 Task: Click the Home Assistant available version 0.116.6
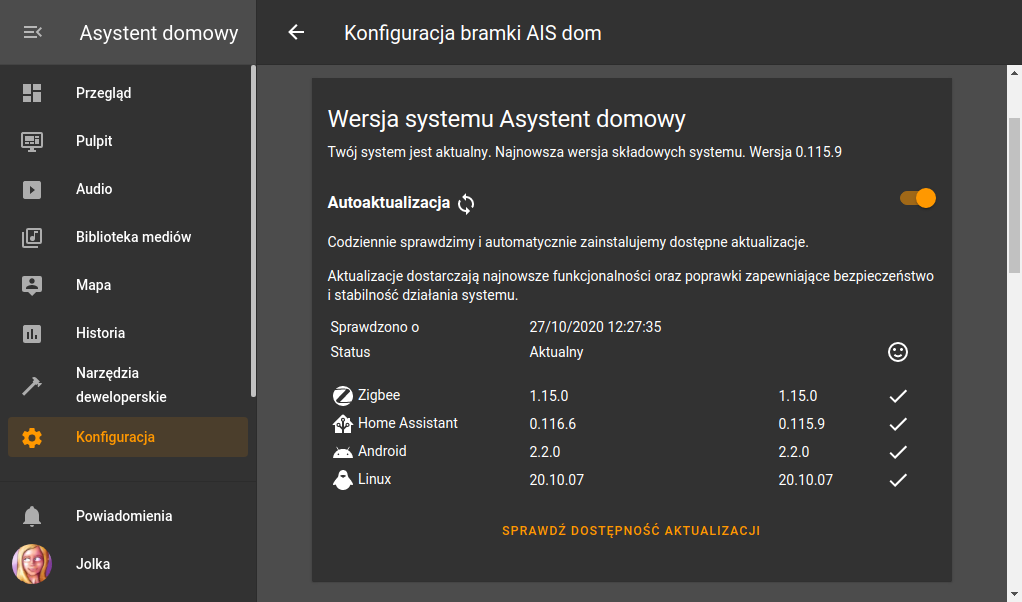click(553, 424)
